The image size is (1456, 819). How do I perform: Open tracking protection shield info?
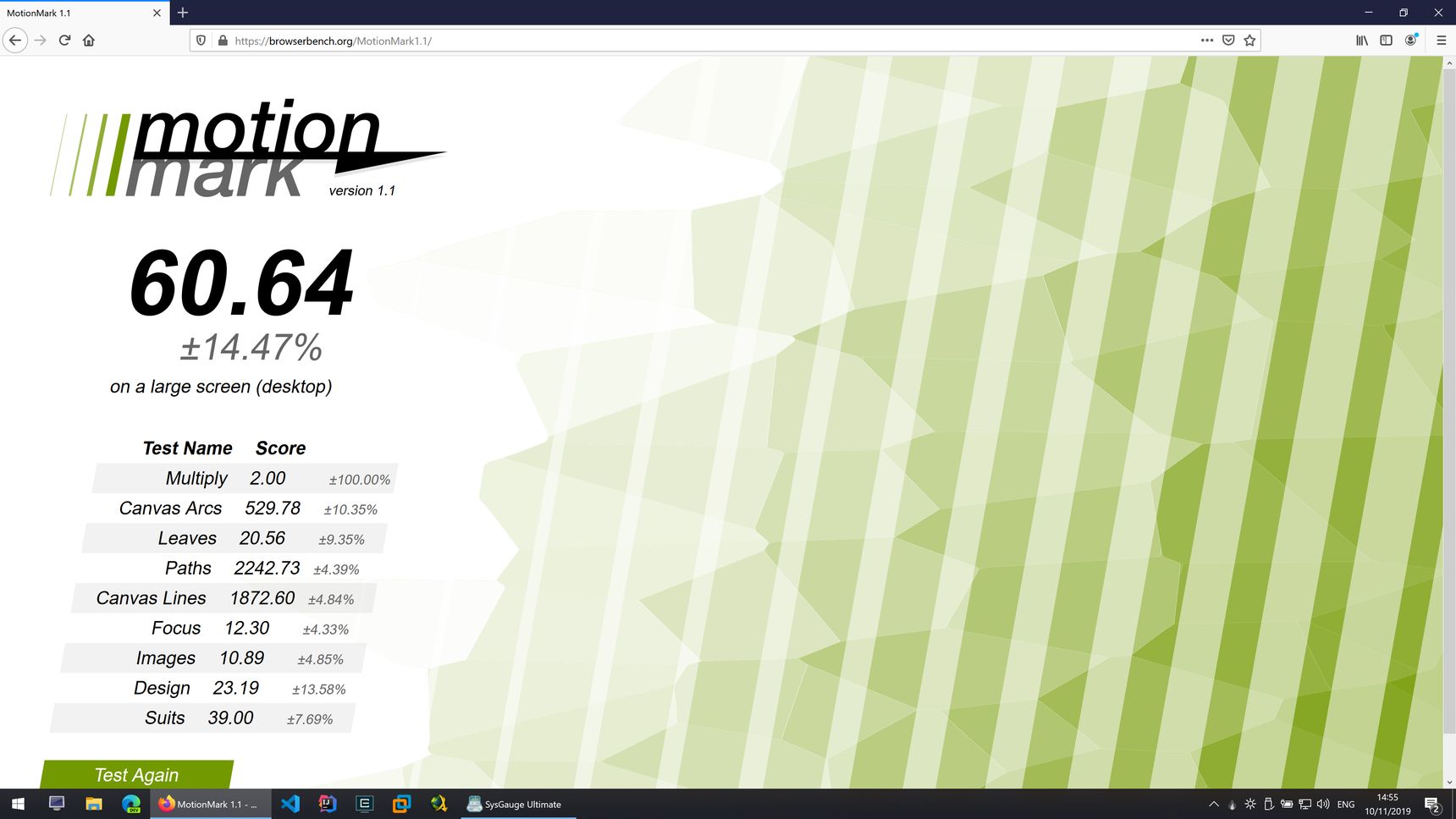click(x=201, y=40)
